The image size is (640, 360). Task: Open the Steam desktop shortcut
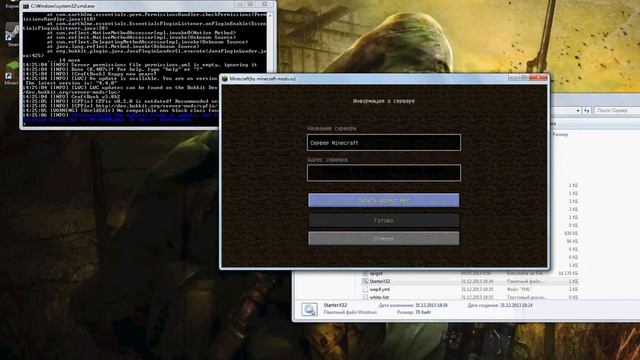pos(11,35)
